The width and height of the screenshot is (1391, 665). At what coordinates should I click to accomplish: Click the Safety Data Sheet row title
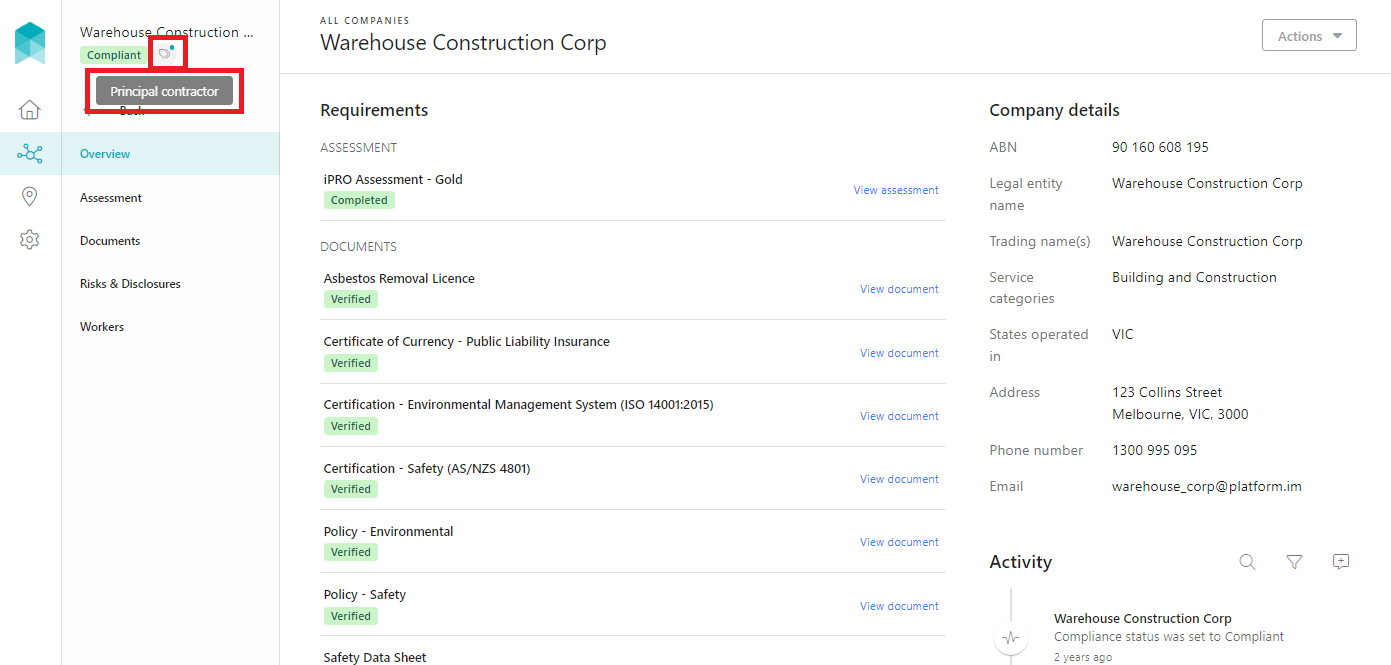375,658
